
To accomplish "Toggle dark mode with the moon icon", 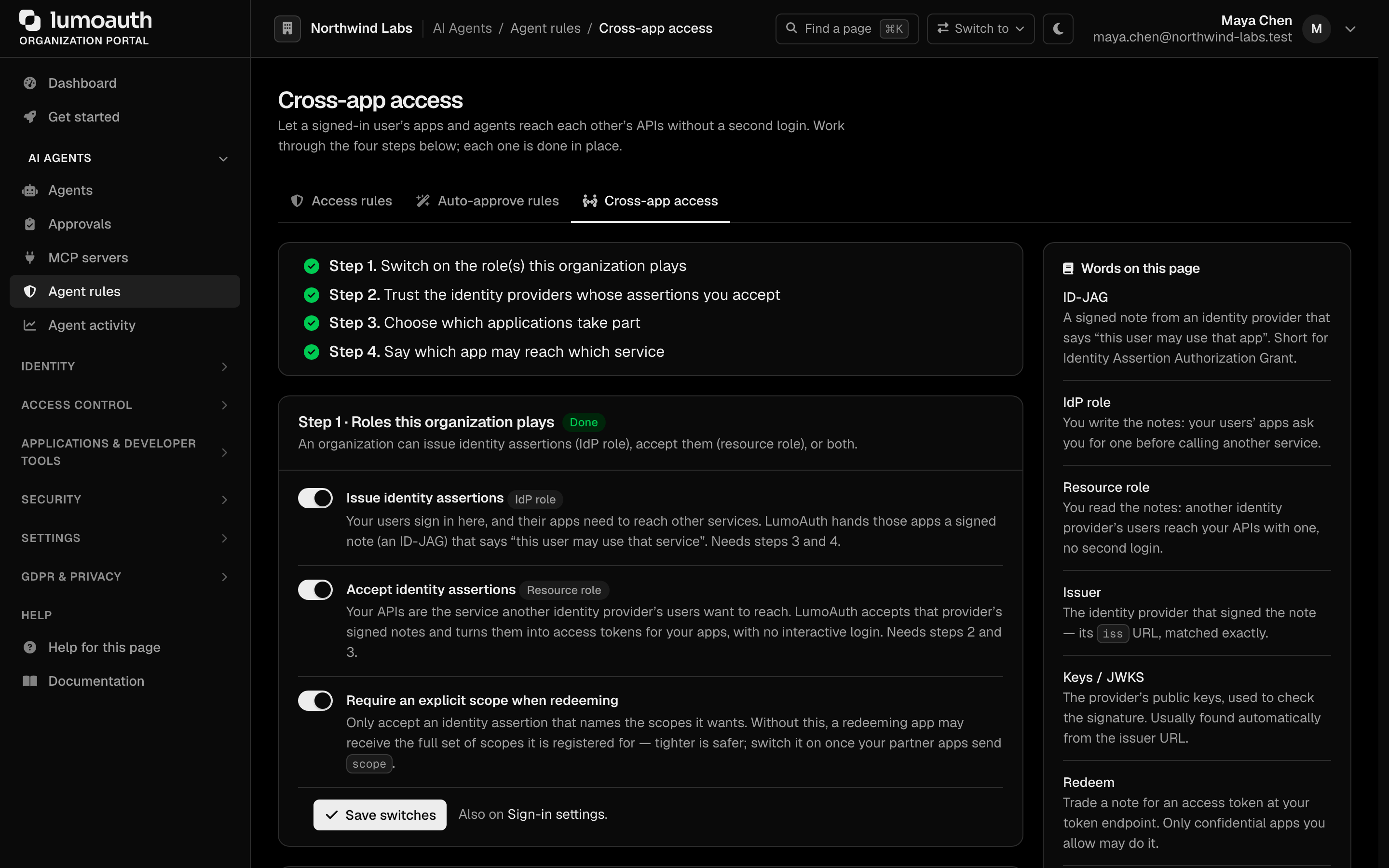I will pos(1058,28).
